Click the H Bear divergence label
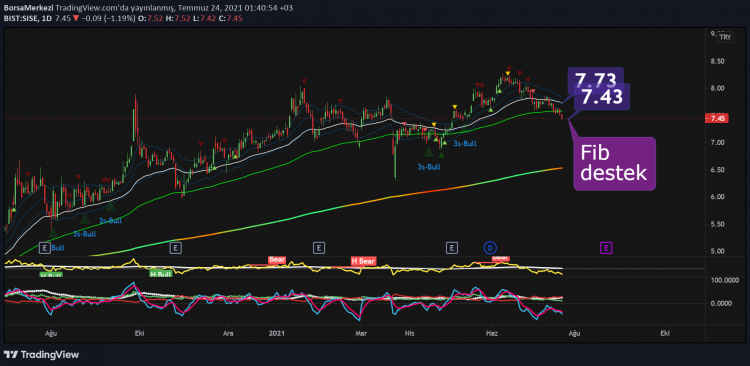Viewport: 750px width, 366px height. pyautogui.click(x=364, y=261)
